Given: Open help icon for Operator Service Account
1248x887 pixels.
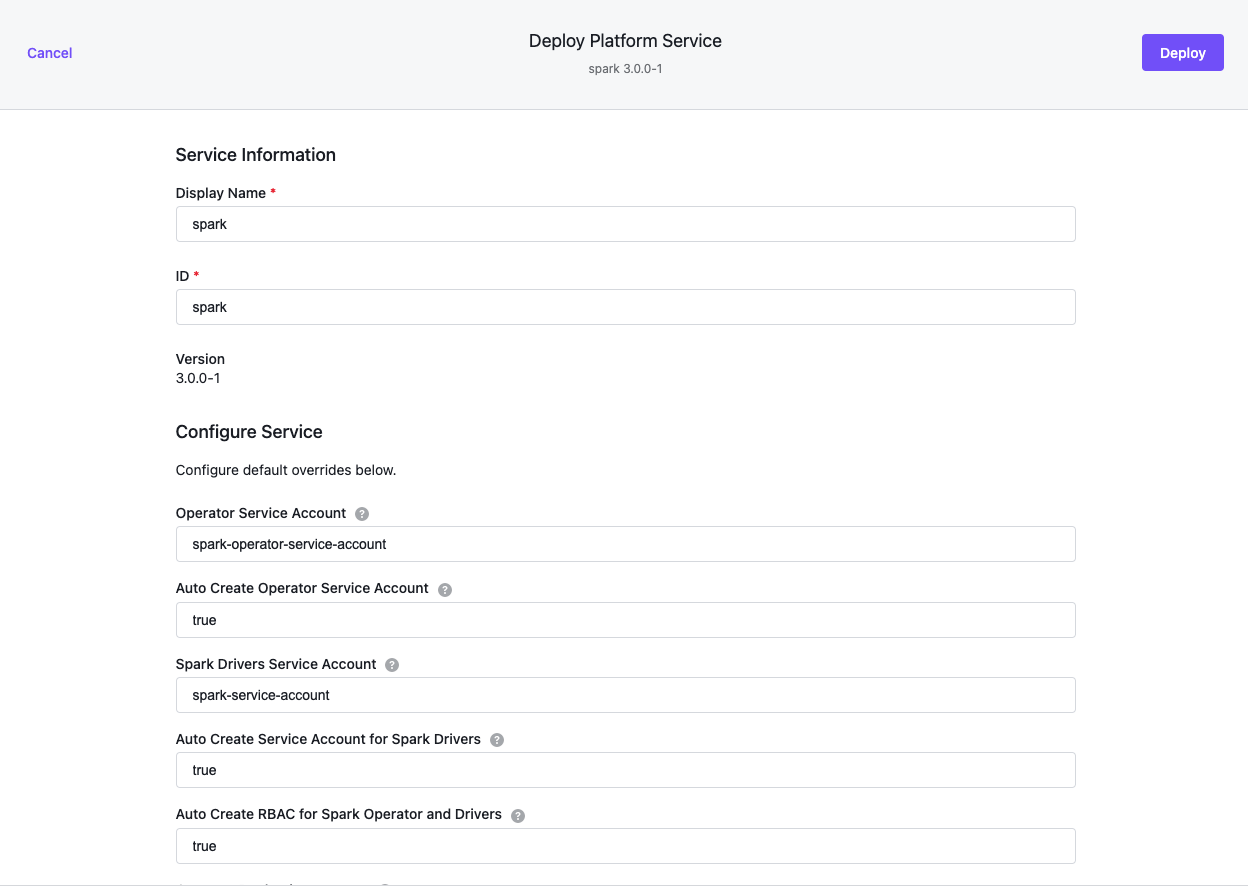Looking at the screenshot, I should pos(362,514).
